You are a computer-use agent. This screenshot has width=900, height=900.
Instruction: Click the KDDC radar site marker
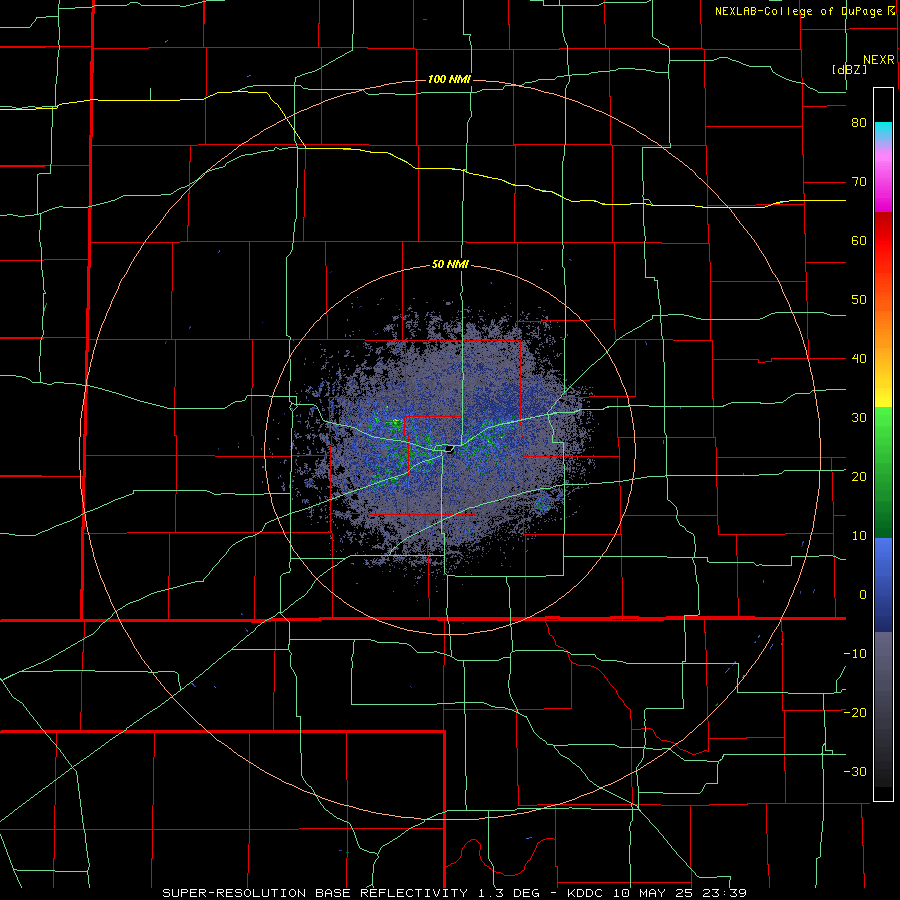point(448,448)
